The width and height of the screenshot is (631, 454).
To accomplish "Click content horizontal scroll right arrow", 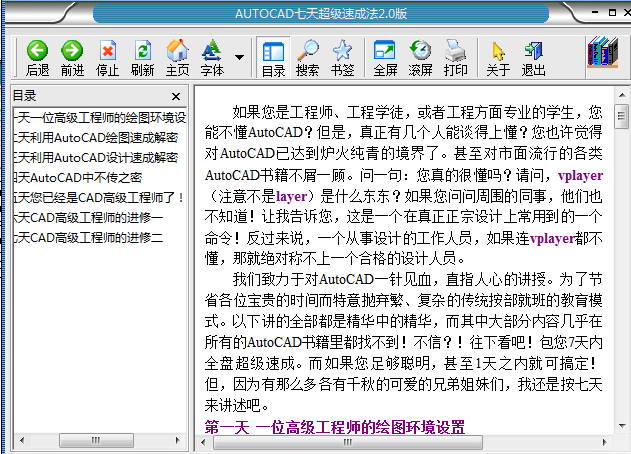I will tap(604, 442).
